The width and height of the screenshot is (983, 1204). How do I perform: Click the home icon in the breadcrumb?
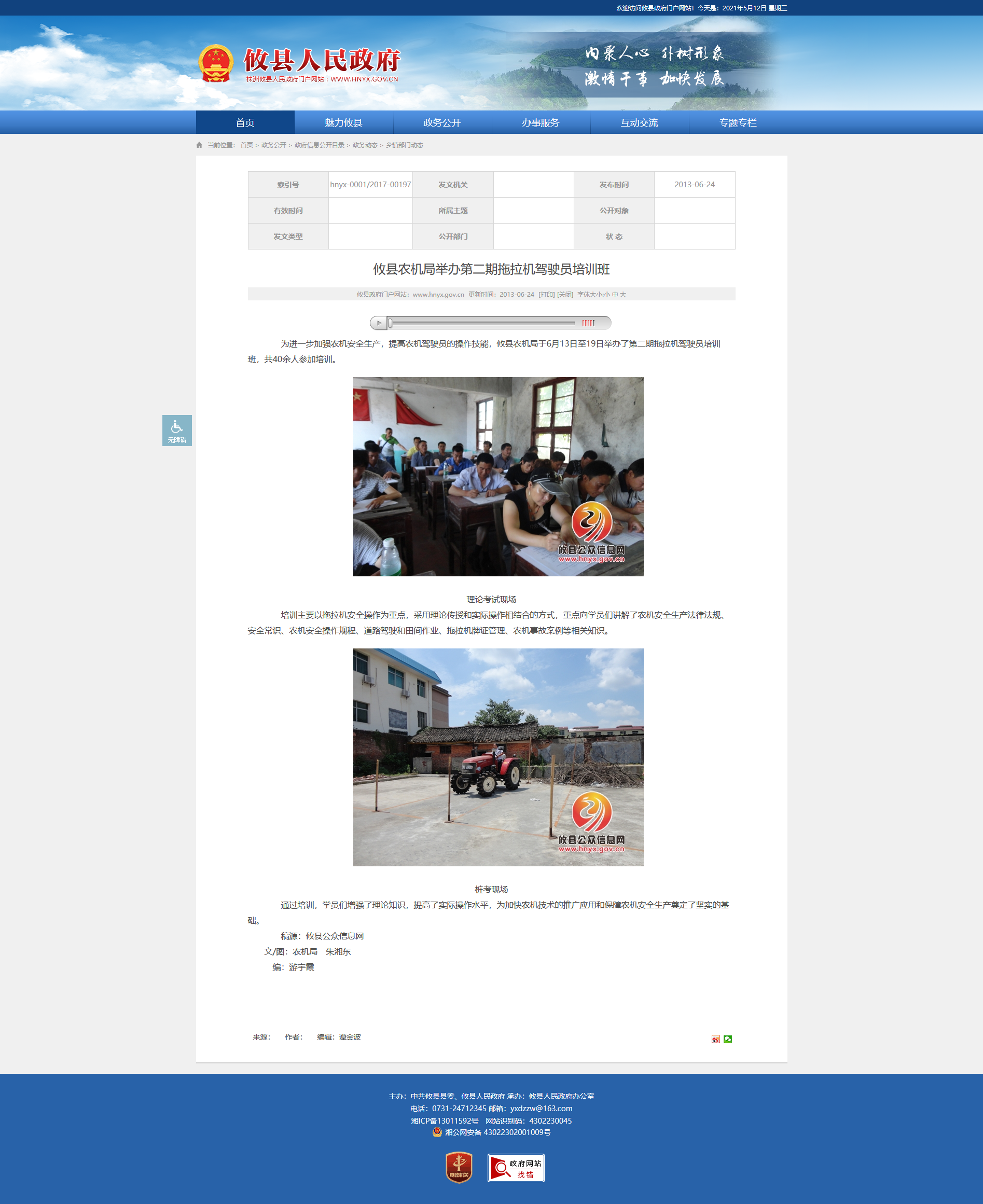(x=199, y=145)
